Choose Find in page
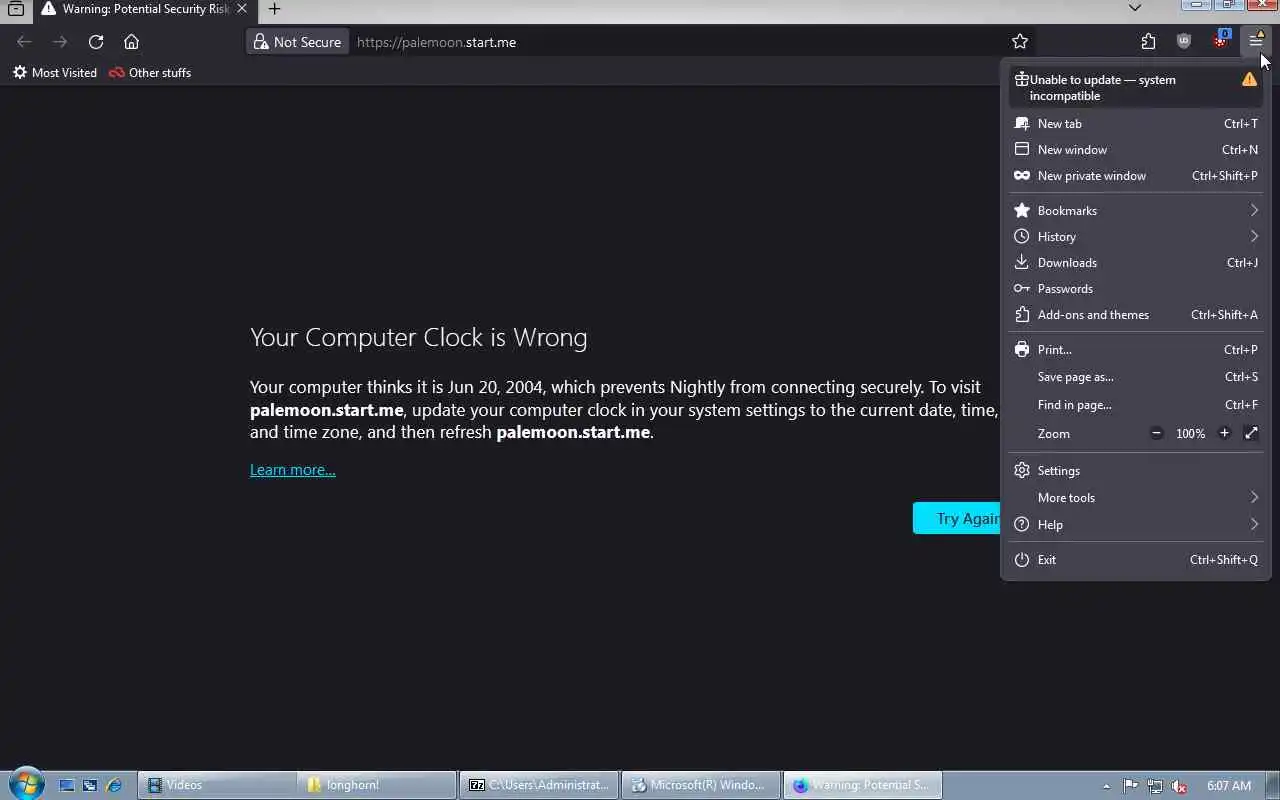1280x800 pixels. (1136, 405)
